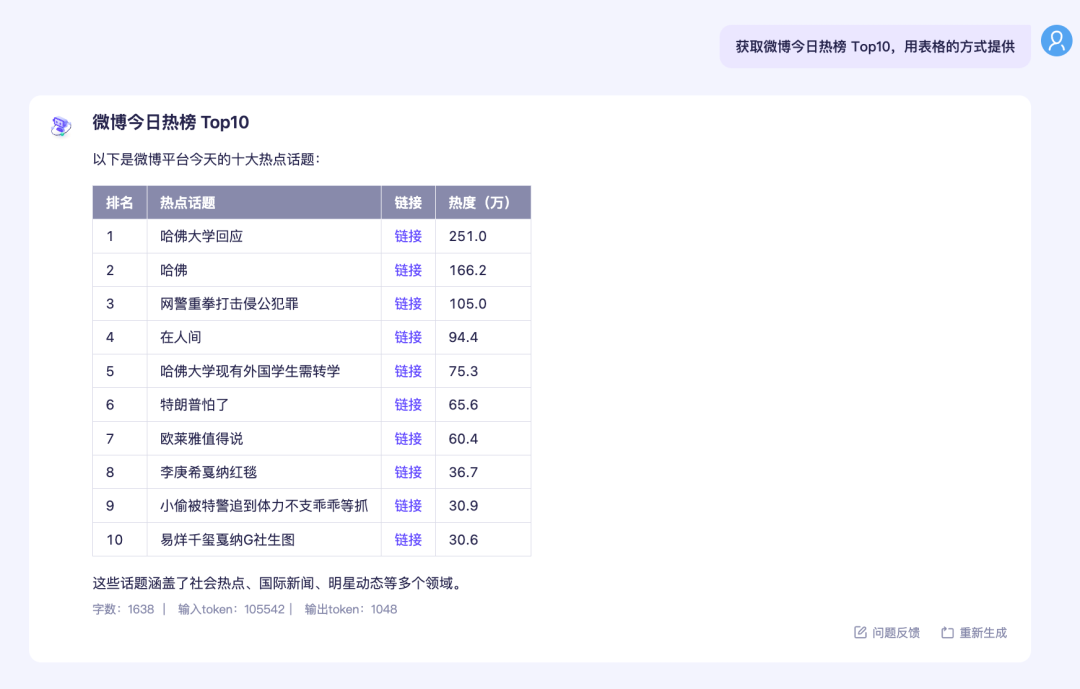Follow the link for 网警重拳打击侵公犯罪
The image size is (1080, 689).
pyautogui.click(x=408, y=304)
